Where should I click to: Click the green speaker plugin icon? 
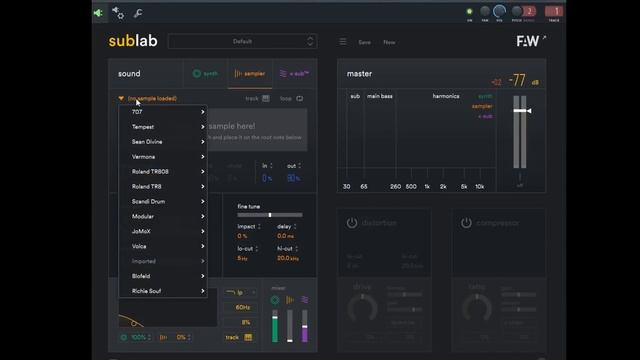[98, 13]
